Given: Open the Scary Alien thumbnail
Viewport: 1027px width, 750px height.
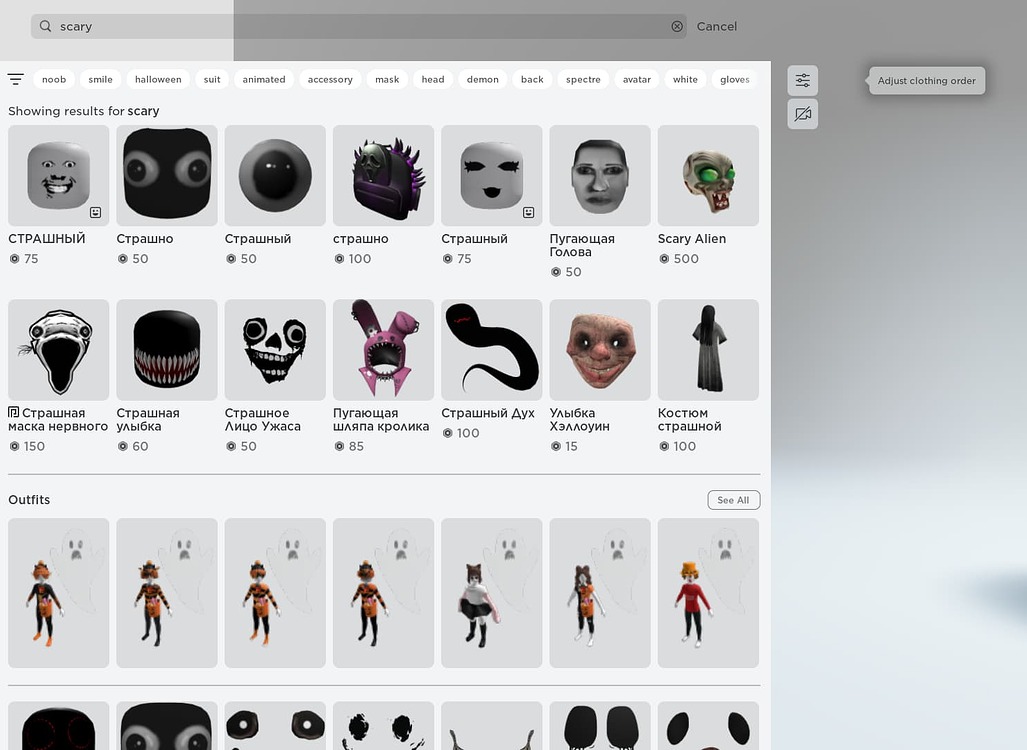Looking at the screenshot, I should click(x=708, y=175).
